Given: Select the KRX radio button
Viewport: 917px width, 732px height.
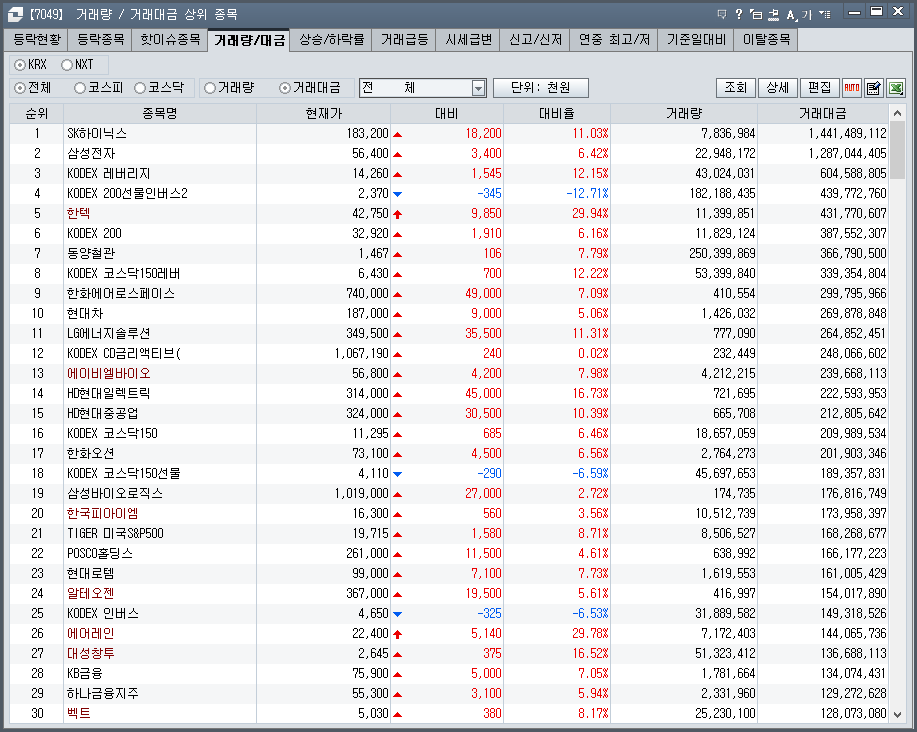Looking at the screenshot, I should 20,64.
